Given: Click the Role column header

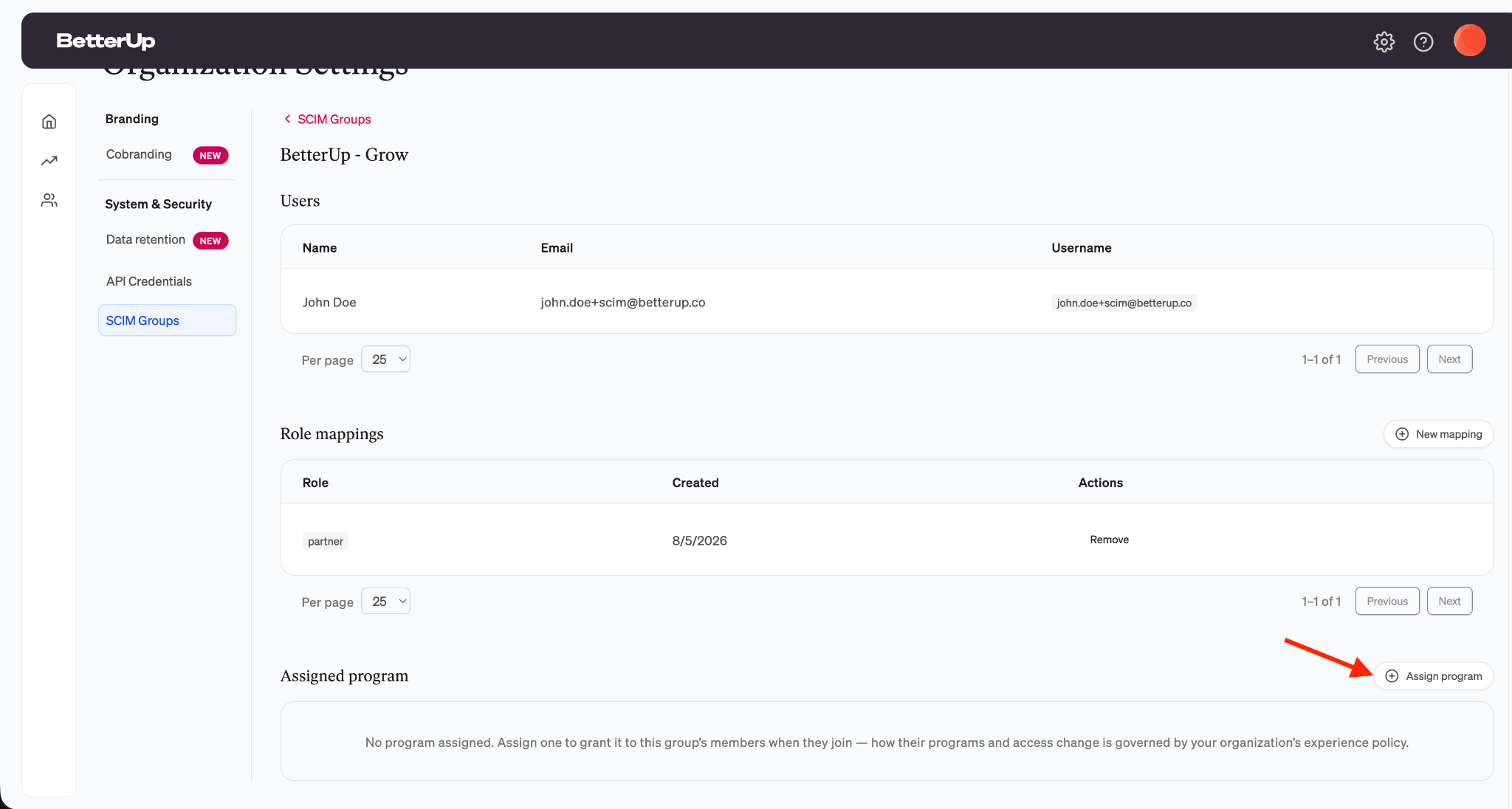Looking at the screenshot, I should coord(315,483).
